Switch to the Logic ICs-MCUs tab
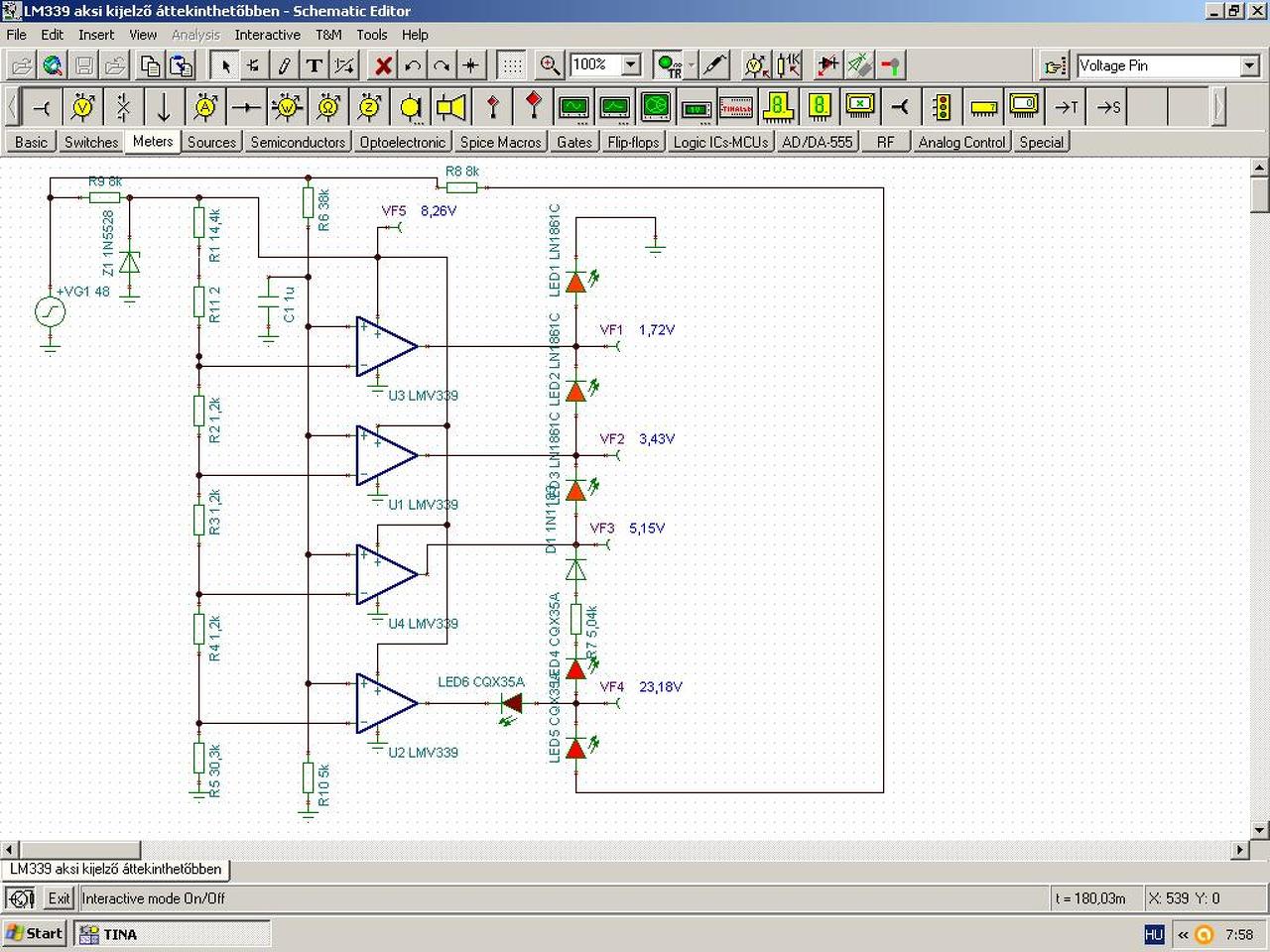This screenshot has width=1270, height=952. pos(721,142)
